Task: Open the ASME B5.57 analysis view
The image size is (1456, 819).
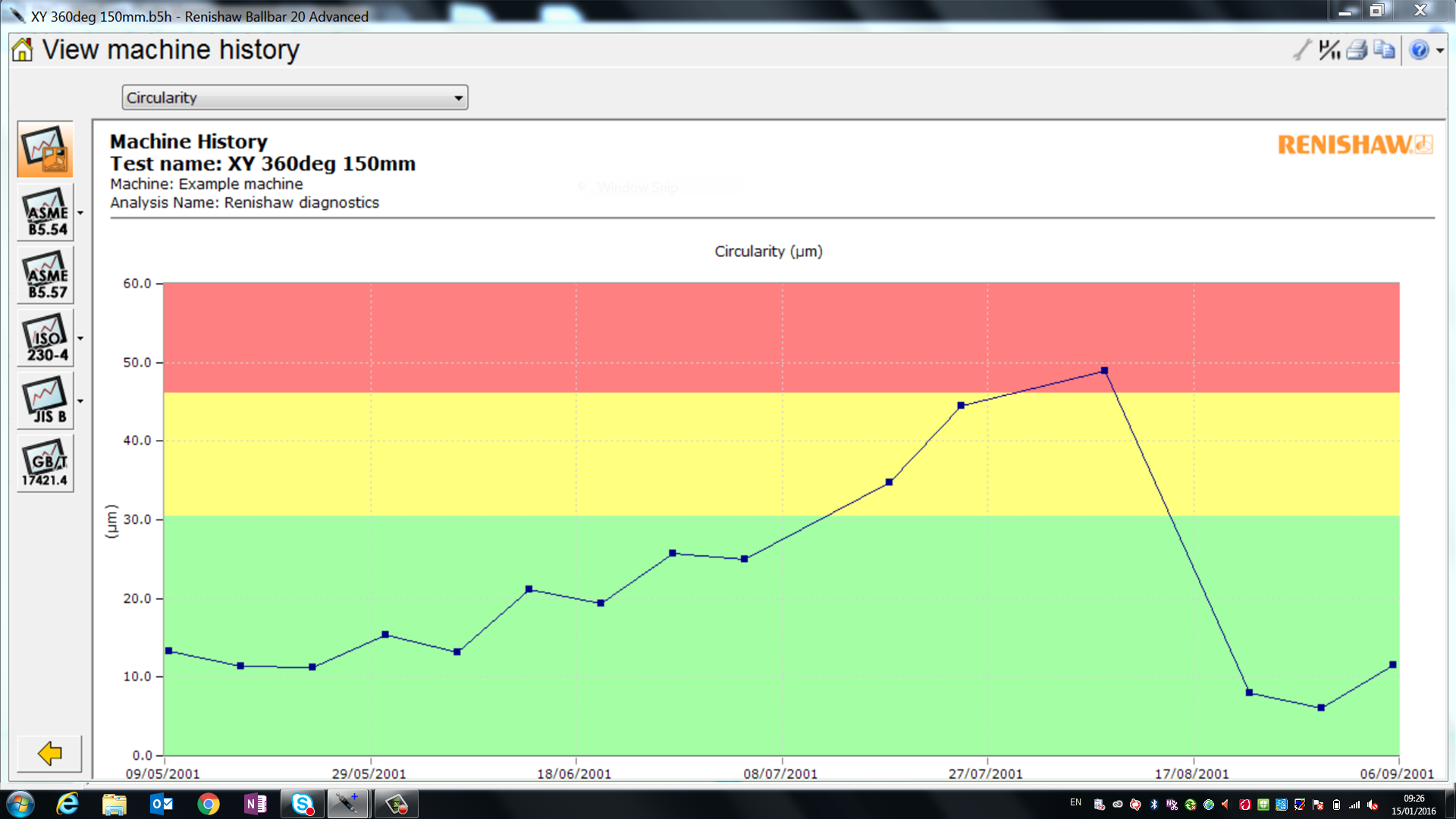Action: click(45, 276)
